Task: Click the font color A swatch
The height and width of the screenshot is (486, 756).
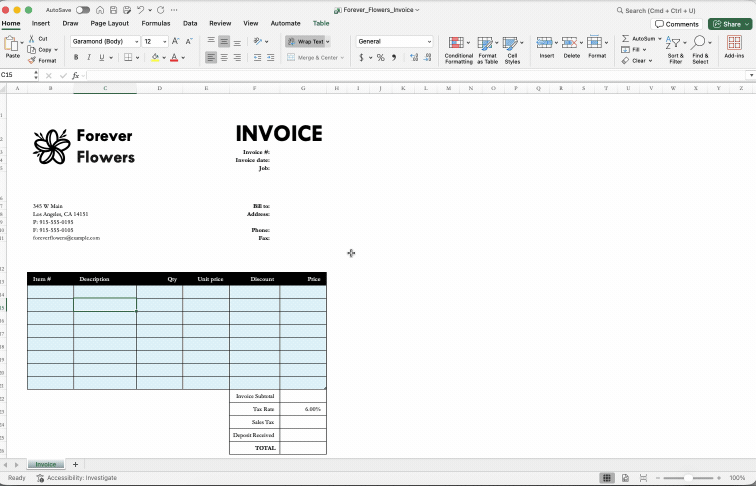Action: [x=174, y=58]
